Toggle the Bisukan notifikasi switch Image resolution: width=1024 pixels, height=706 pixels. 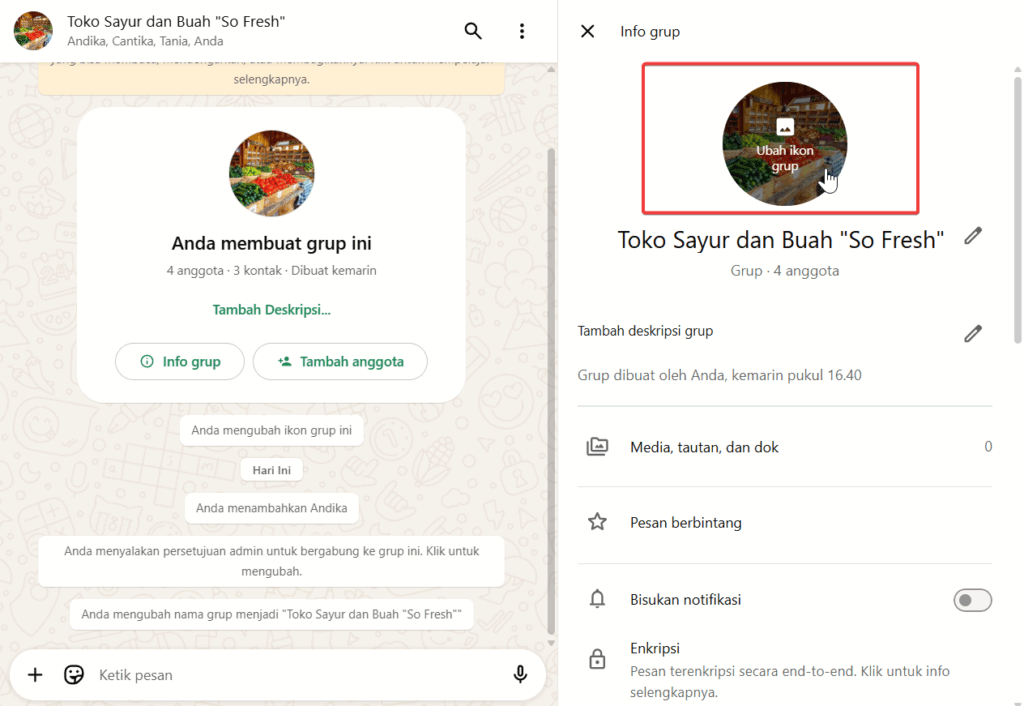pos(972,600)
